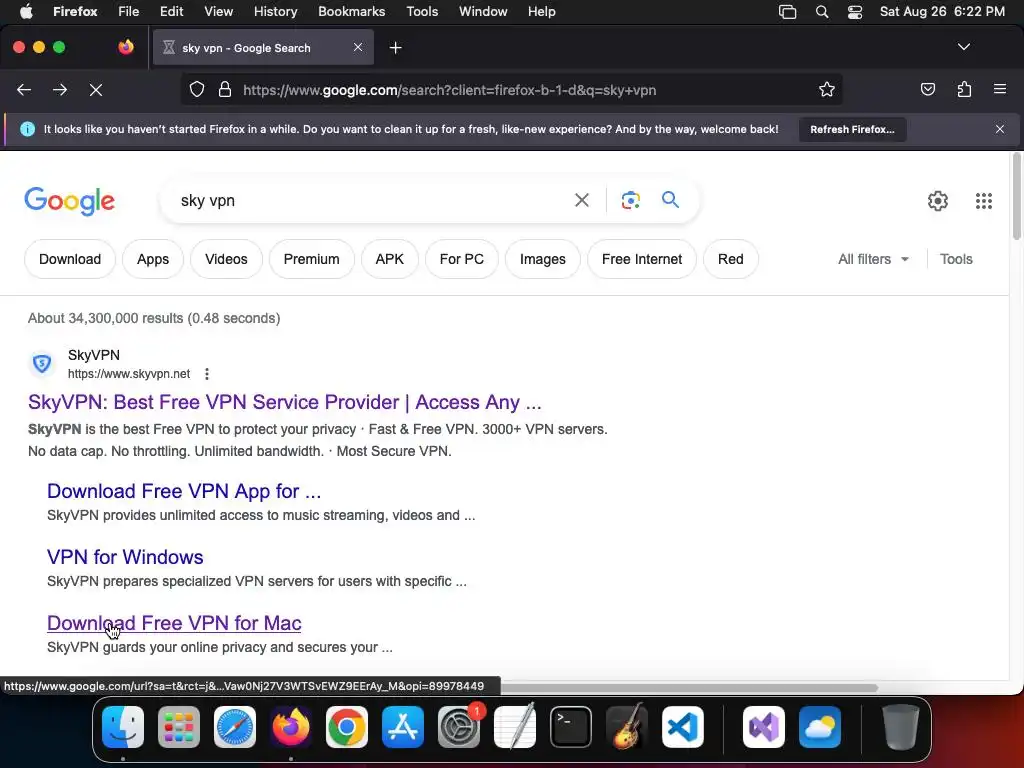This screenshot has height=768, width=1024.
Task: Select the APK filter chip
Action: [390, 259]
